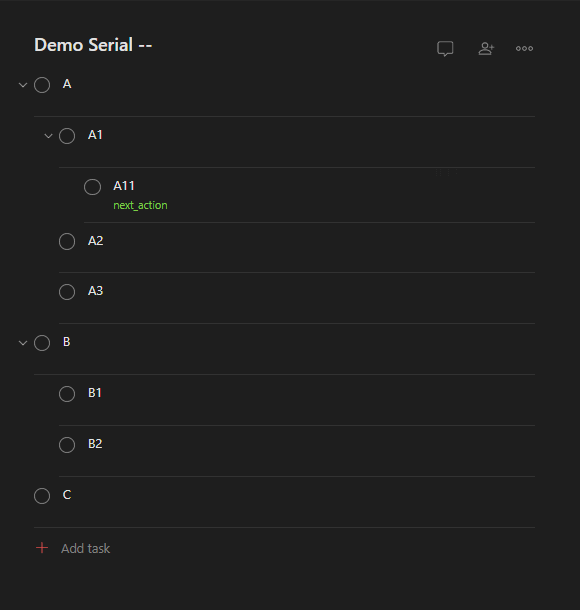
Task: Click the red plus Add task icon
Action: coord(42,548)
